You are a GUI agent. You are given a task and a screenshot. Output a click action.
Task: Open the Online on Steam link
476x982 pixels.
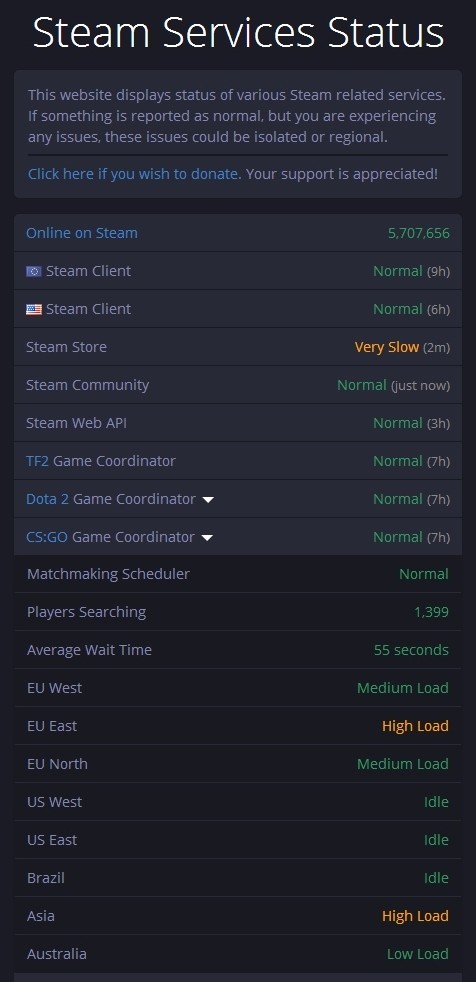click(x=81, y=233)
